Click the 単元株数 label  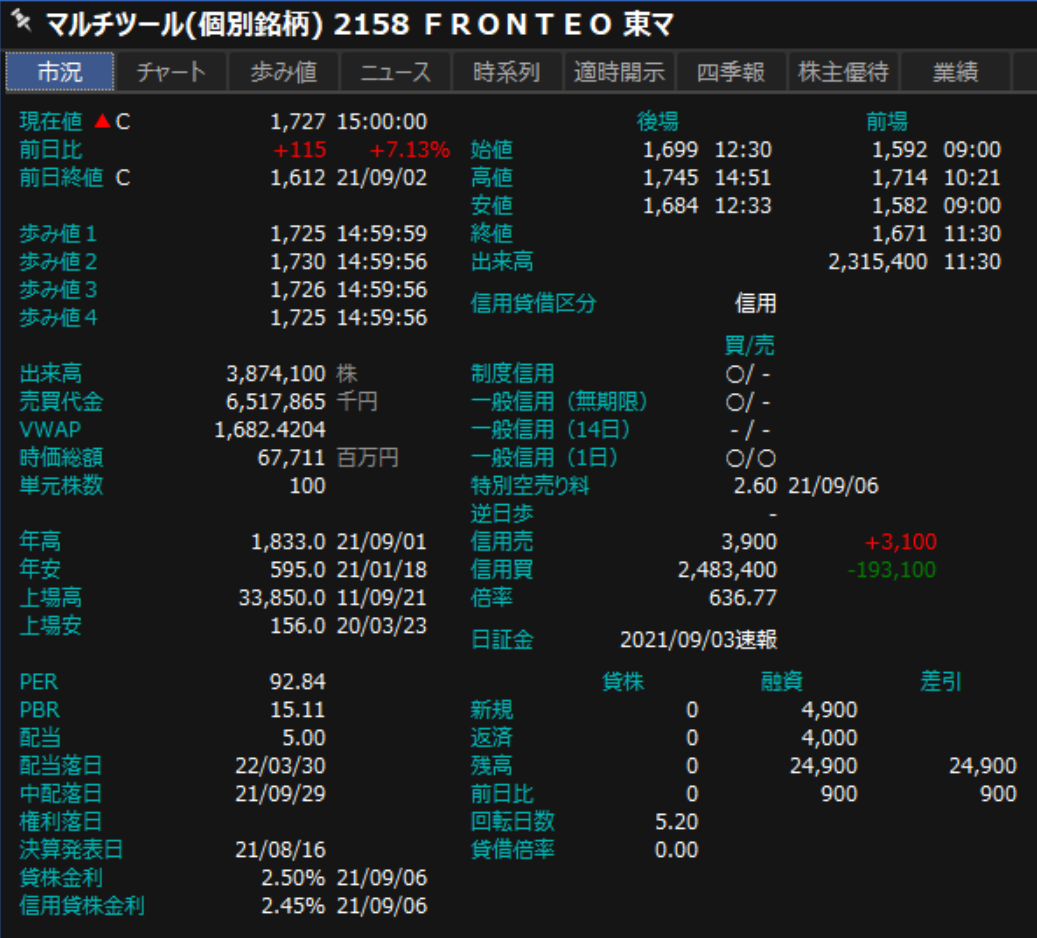pos(61,486)
